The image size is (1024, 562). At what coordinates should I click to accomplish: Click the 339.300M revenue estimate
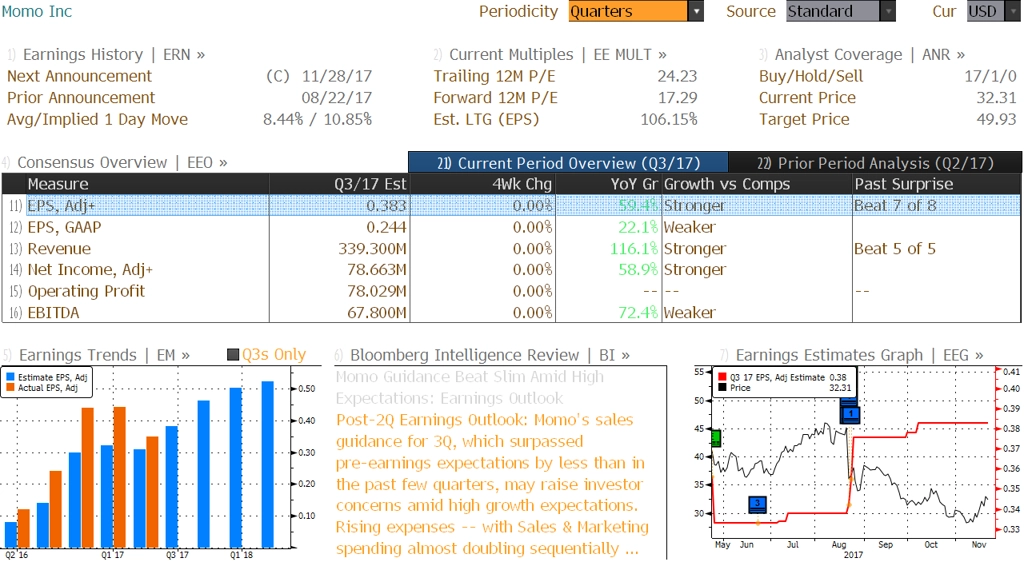372,249
